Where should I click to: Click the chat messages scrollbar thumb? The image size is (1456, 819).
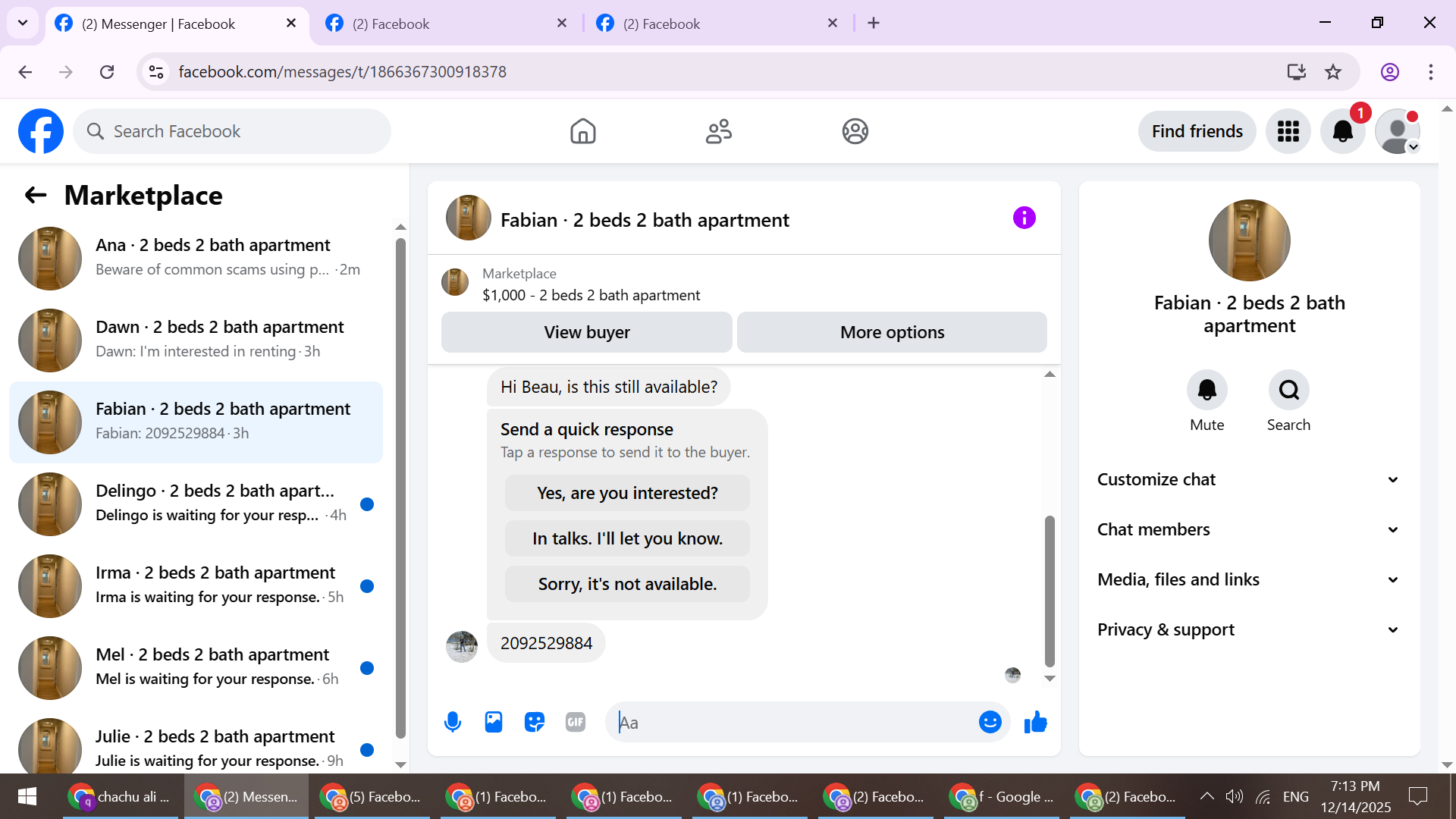click(x=1050, y=590)
